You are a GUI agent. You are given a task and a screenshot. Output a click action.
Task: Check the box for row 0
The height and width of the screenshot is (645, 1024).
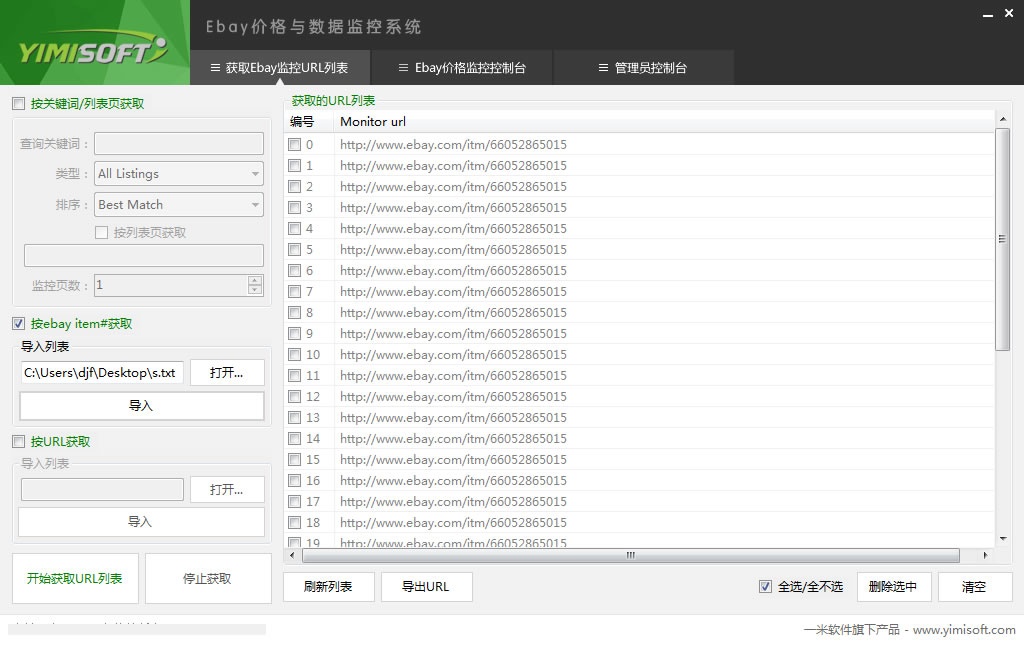point(295,145)
